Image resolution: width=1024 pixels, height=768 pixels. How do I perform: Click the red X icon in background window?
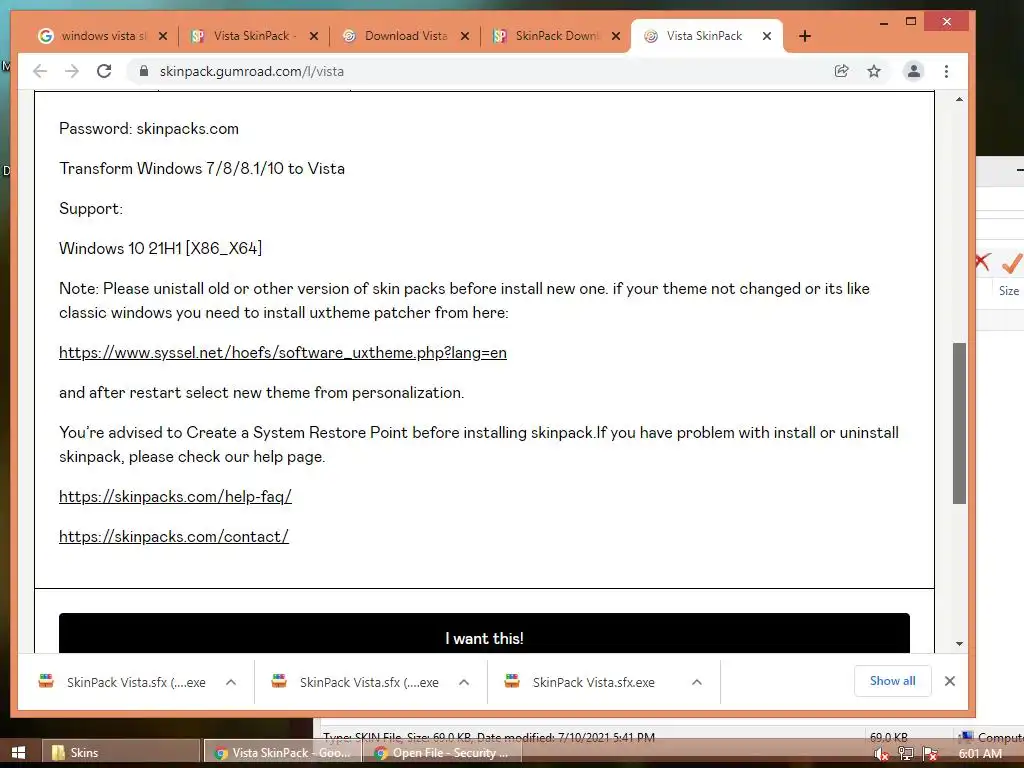pos(983,262)
